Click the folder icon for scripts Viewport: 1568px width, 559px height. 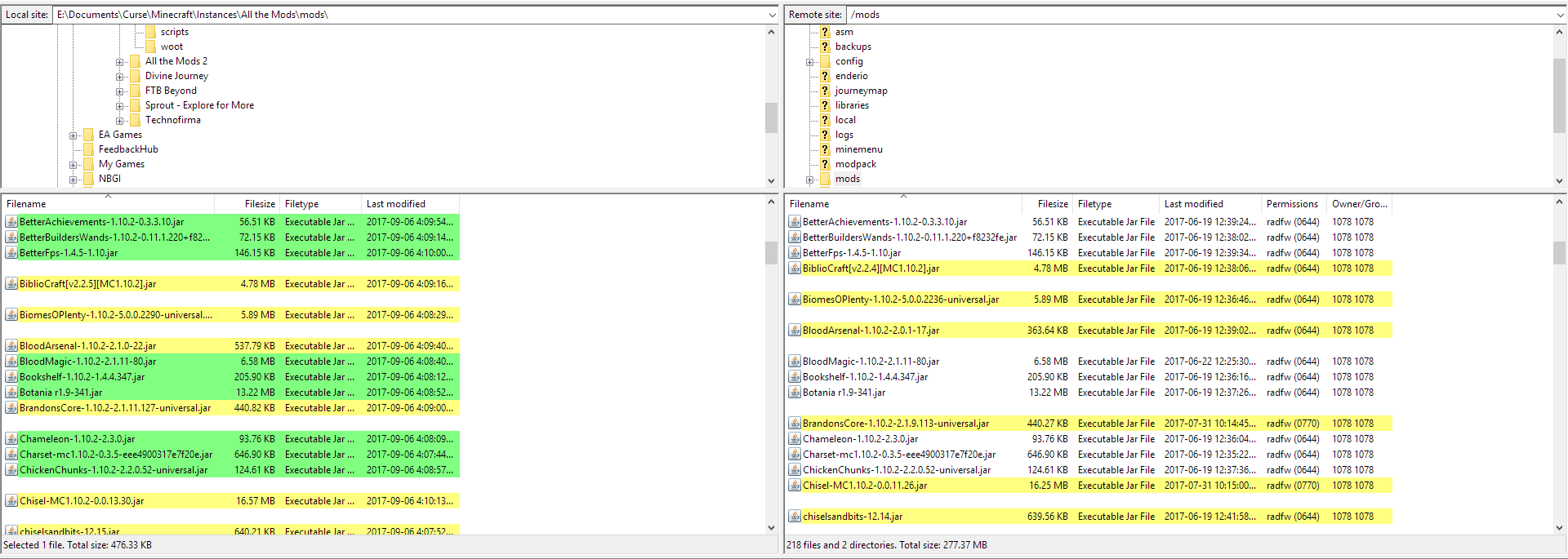150,32
